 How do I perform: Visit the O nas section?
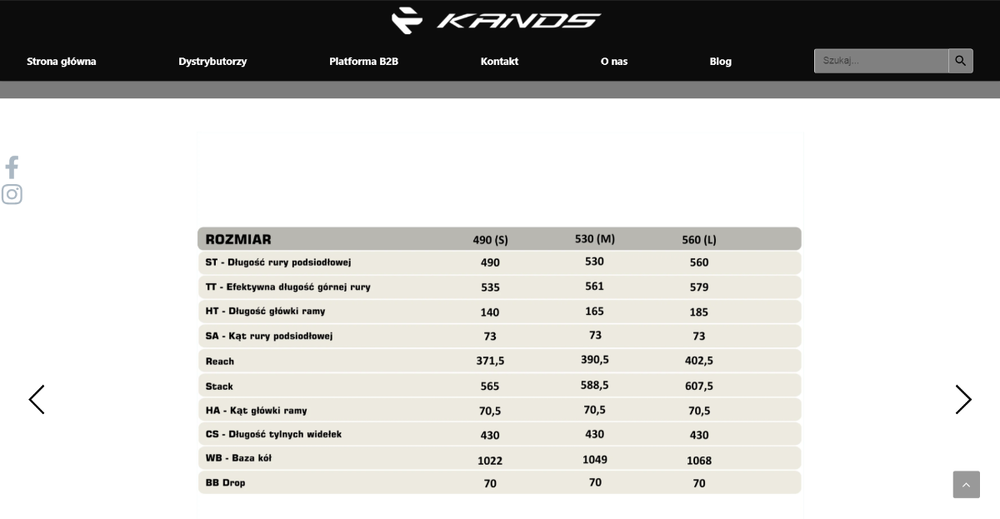(614, 61)
